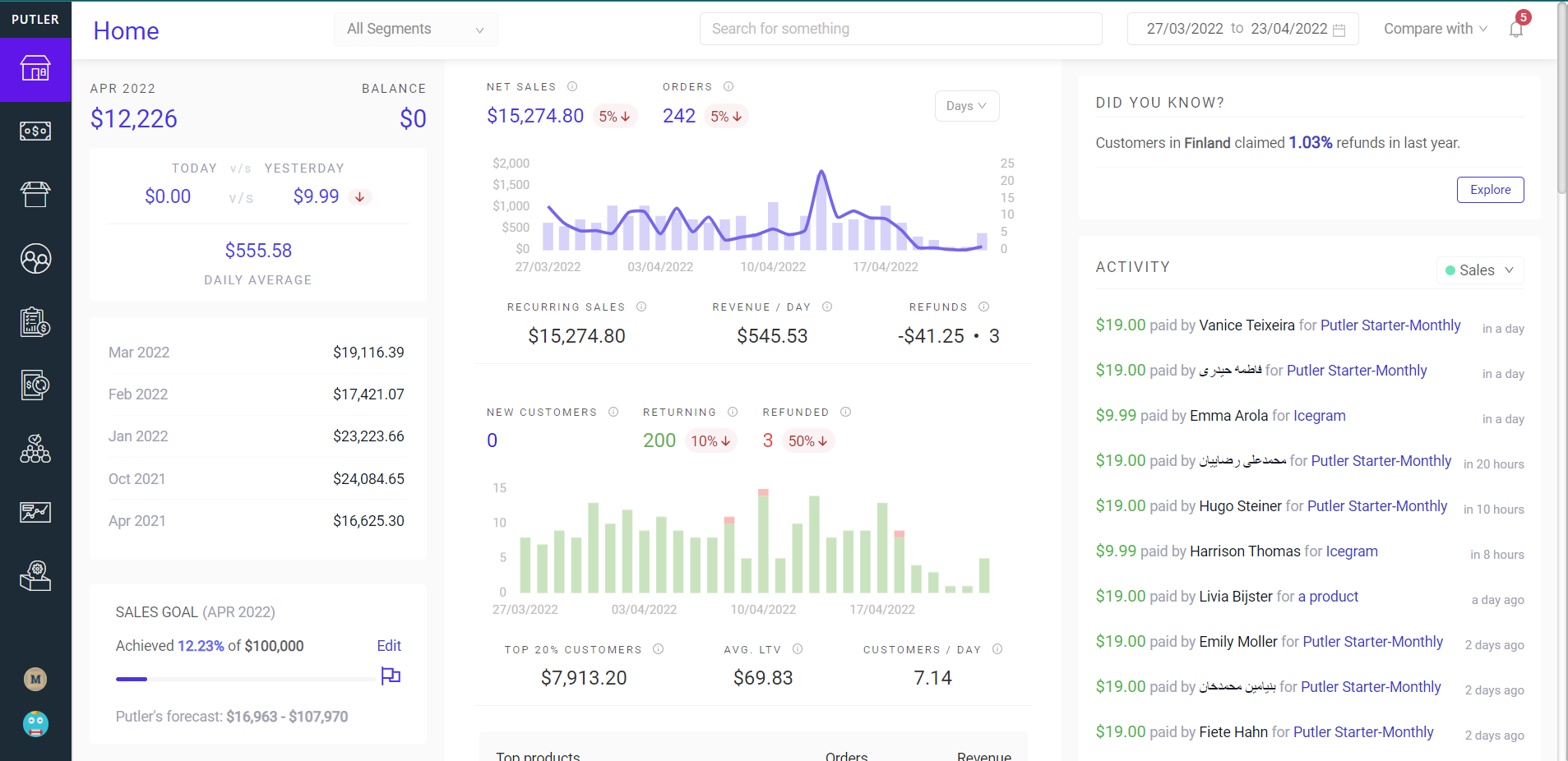Click the Jan 2022 sales row
The width and height of the screenshot is (1568, 761).
point(257,436)
